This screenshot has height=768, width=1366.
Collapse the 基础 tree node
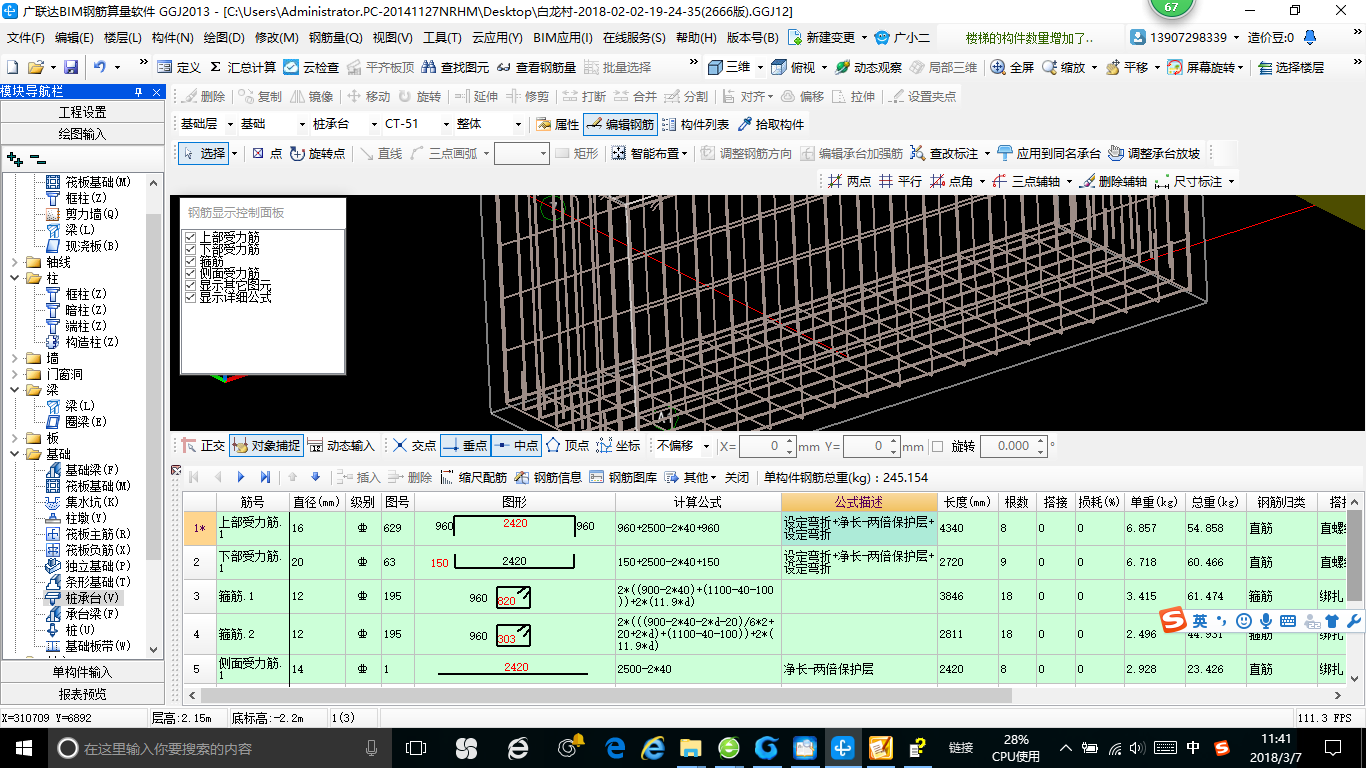coord(14,454)
